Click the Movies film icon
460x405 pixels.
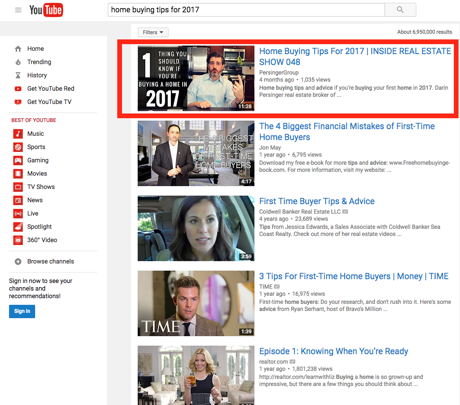(x=18, y=174)
